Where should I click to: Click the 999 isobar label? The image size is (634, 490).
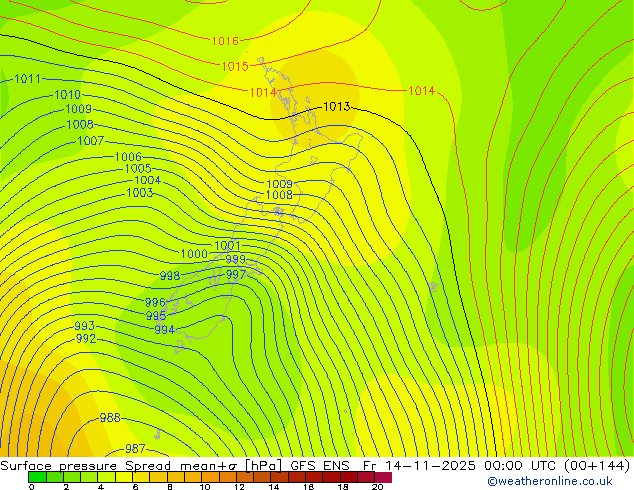coord(235,259)
